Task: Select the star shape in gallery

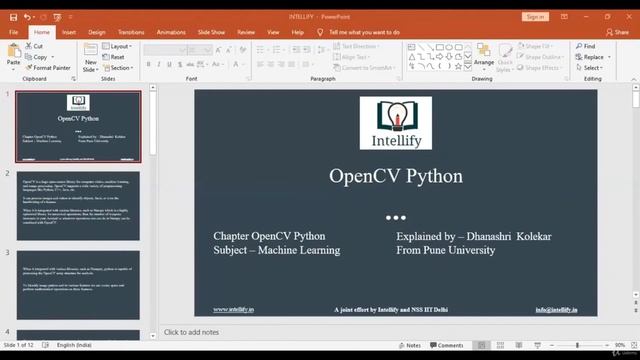Action: pos(458,66)
